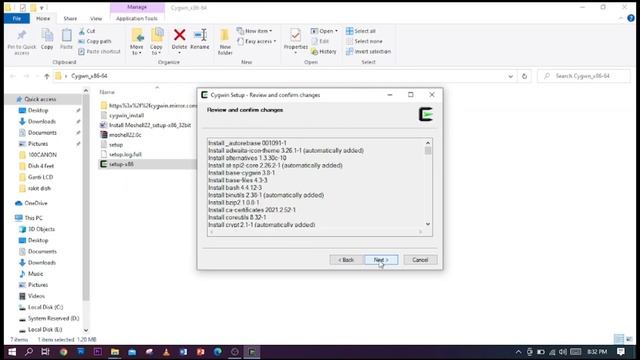This screenshot has width=640, height=360.
Task: Click the Windows Start button
Action: click(12, 352)
